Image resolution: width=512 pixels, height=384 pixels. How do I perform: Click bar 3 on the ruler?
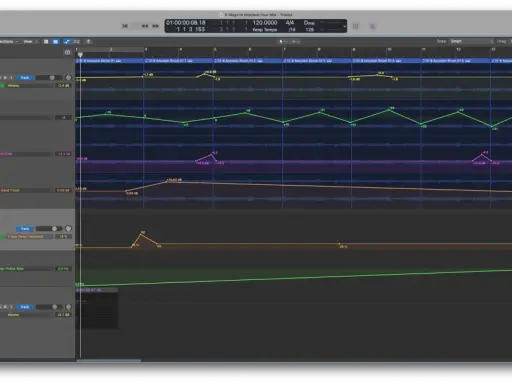[x=146, y=50]
